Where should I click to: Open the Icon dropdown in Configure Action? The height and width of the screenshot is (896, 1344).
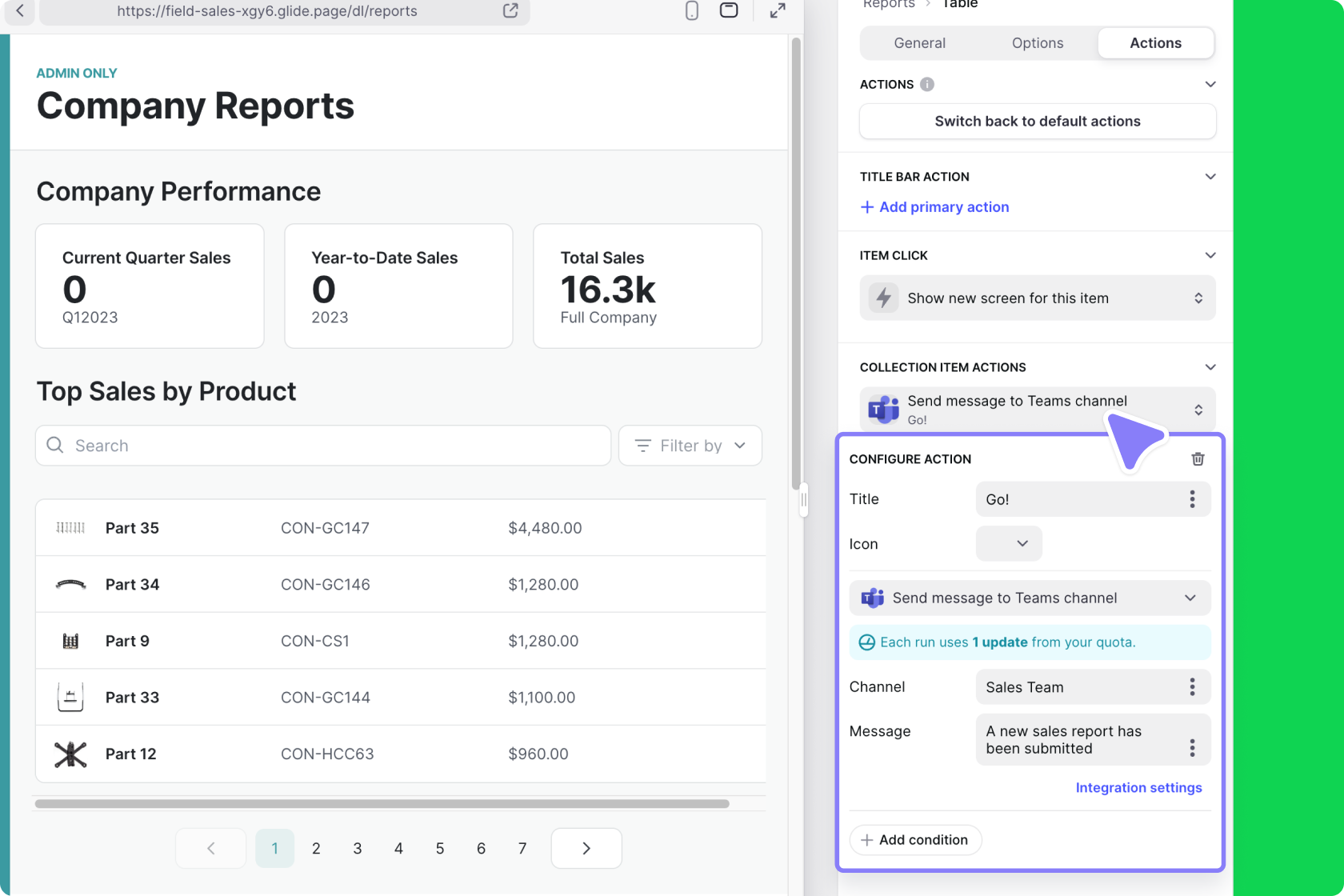pyautogui.click(x=1009, y=543)
